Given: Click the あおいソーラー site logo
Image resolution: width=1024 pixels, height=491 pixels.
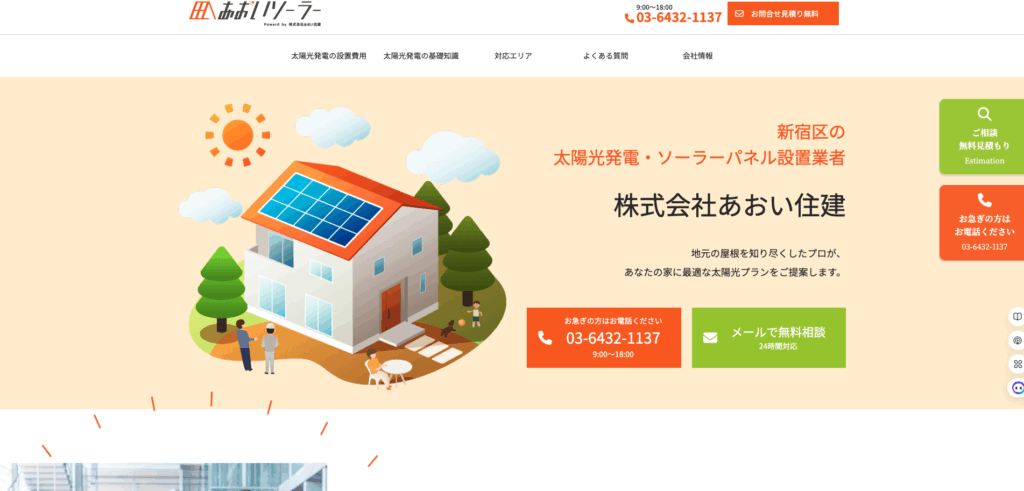Looking at the screenshot, I should tap(255, 13).
